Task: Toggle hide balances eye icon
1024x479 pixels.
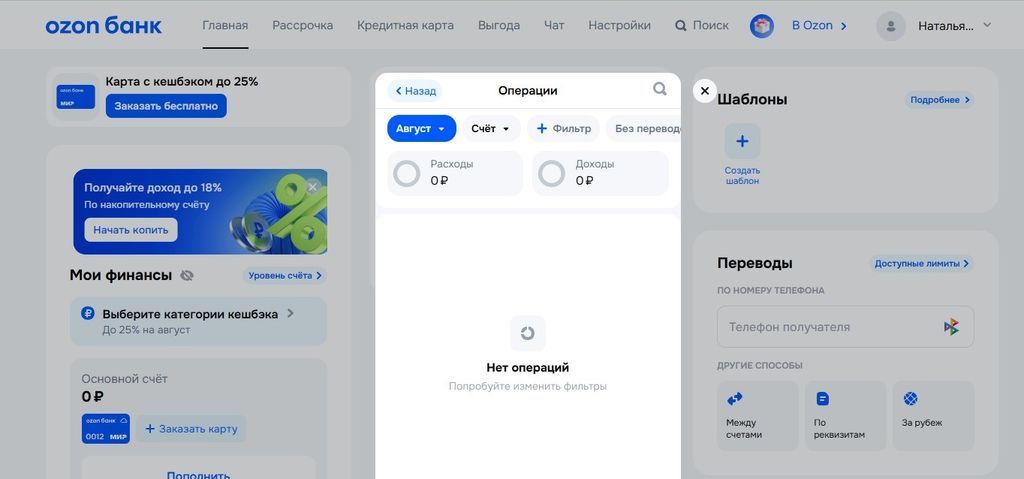Action: tap(187, 276)
